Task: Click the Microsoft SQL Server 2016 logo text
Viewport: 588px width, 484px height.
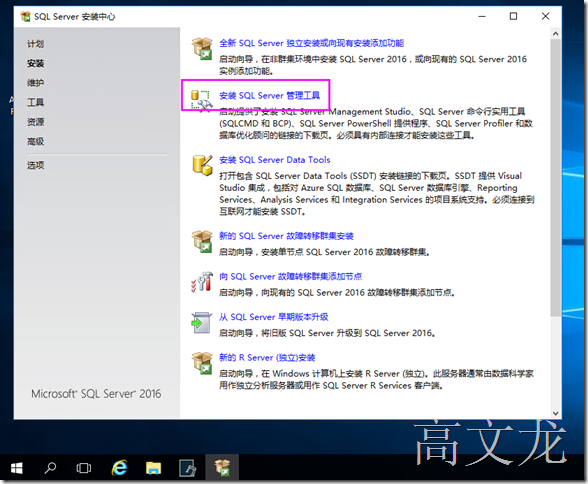Action: [96, 394]
